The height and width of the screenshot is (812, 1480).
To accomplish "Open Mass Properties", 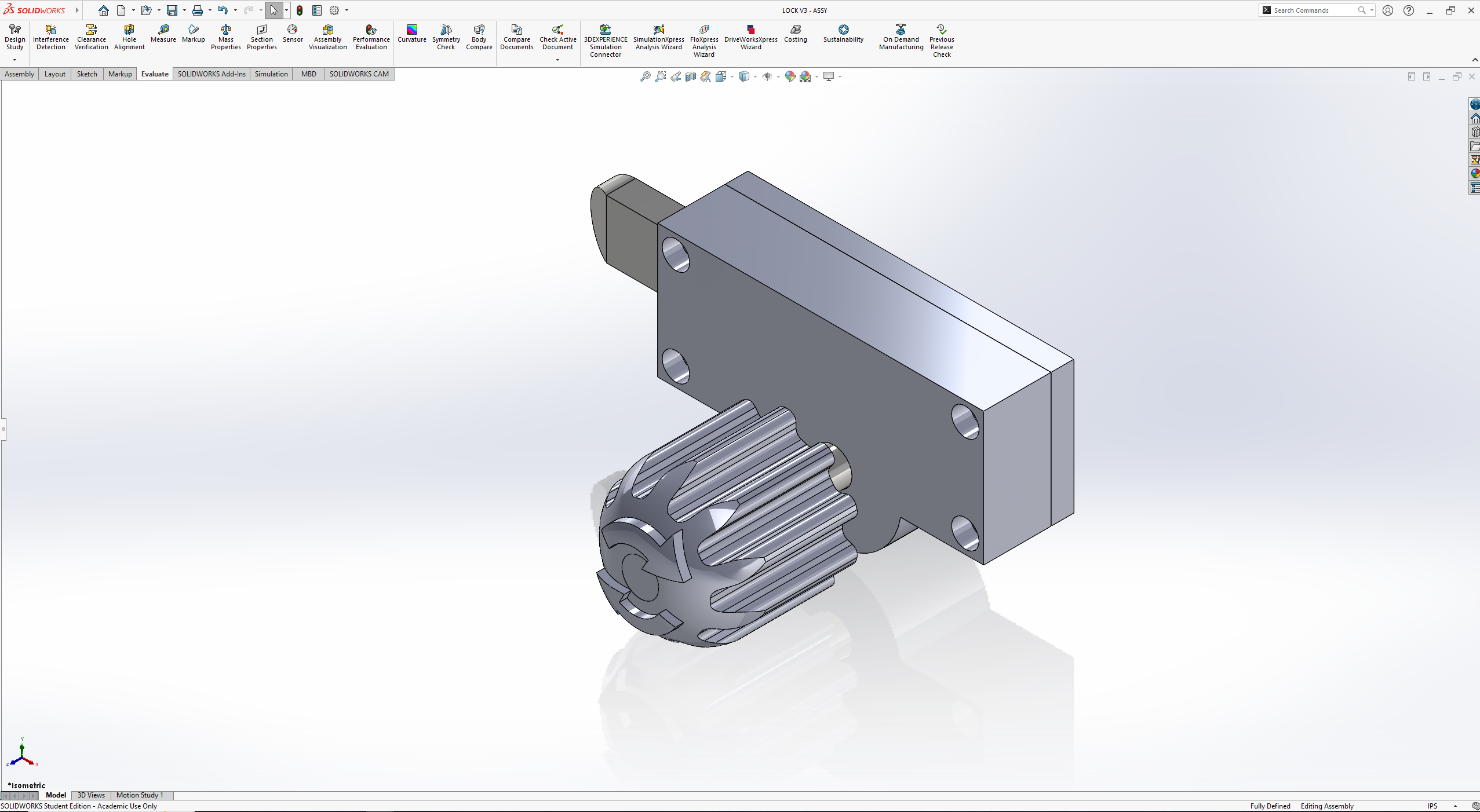I will click(x=225, y=37).
